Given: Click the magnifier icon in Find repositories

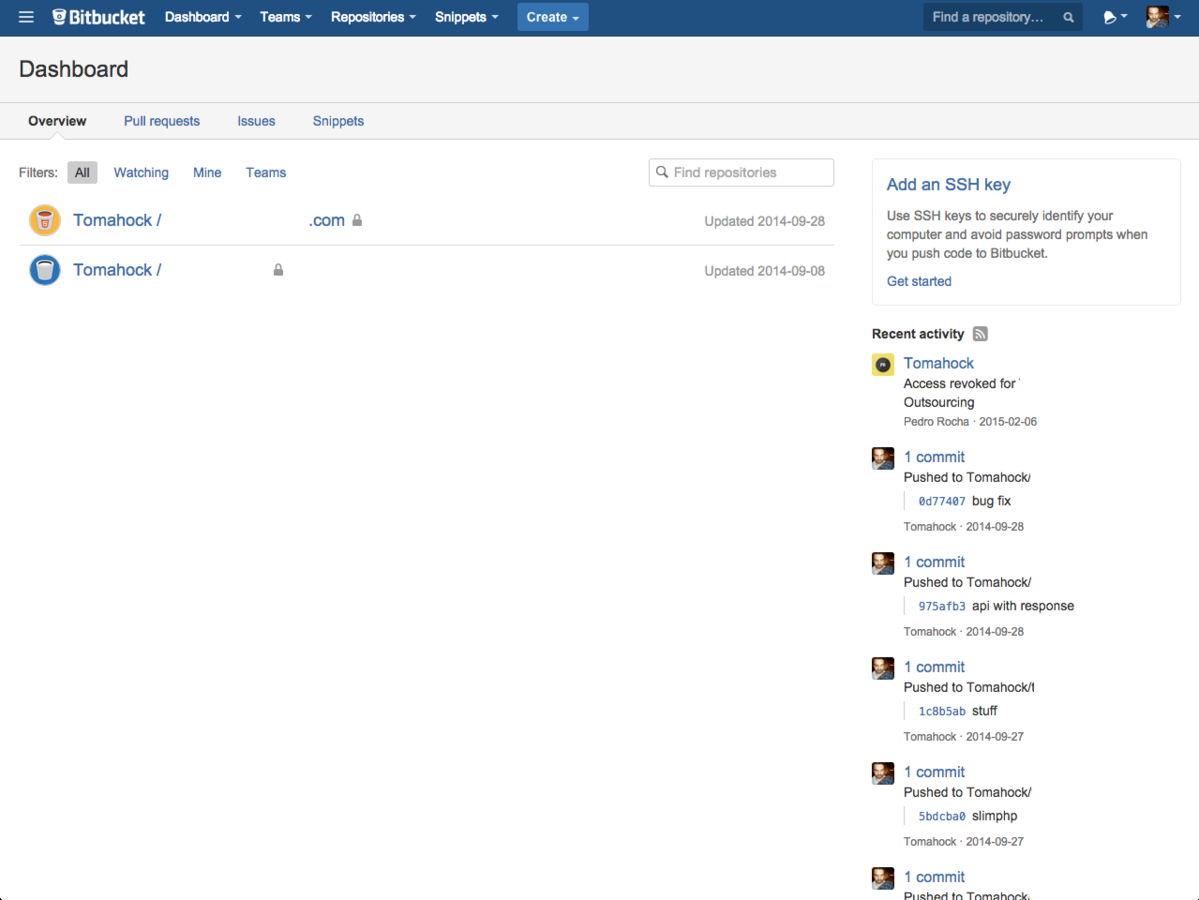Looking at the screenshot, I should 662,172.
